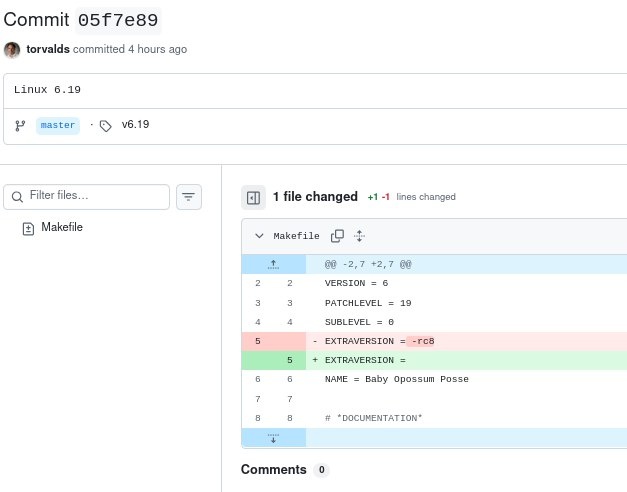Click the tag icon beside v6.19

tap(106, 126)
